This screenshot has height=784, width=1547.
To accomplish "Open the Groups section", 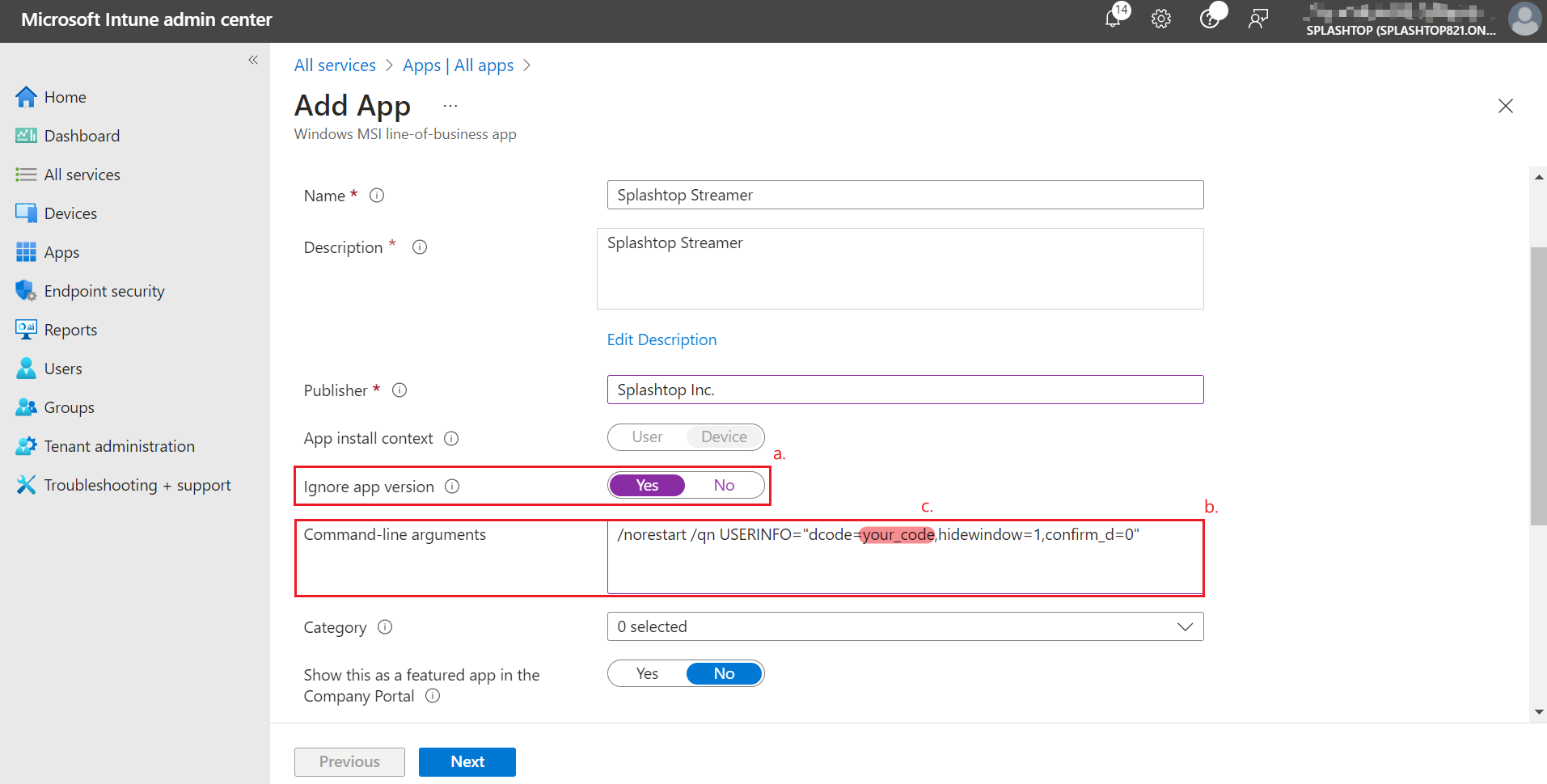I will point(69,407).
